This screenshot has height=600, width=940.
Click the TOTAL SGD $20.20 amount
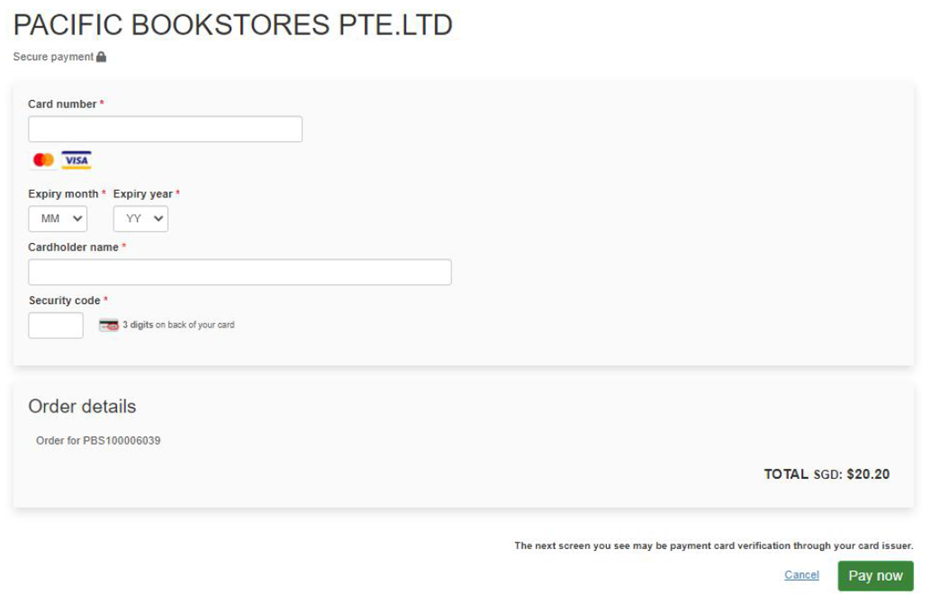click(x=827, y=474)
